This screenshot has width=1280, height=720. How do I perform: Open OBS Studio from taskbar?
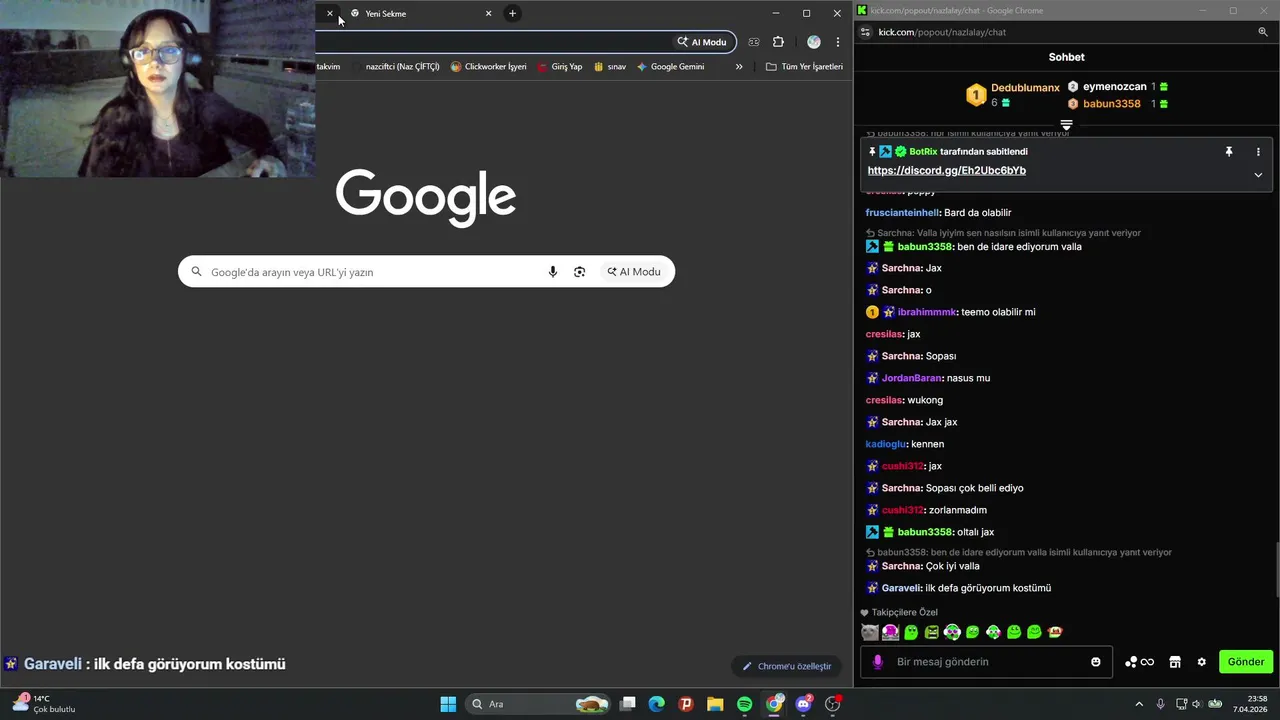[833, 704]
